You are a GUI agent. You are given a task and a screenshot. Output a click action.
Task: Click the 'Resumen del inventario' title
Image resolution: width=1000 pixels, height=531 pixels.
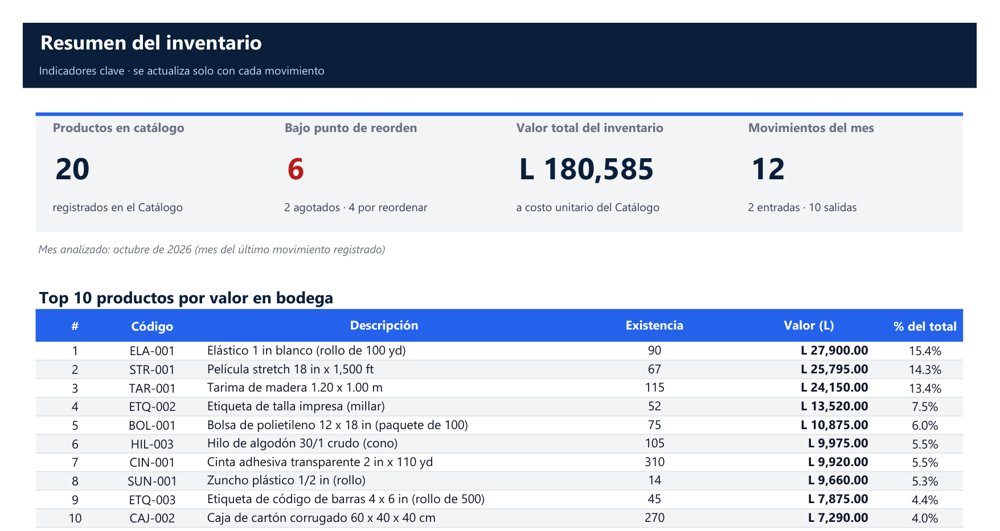(151, 43)
